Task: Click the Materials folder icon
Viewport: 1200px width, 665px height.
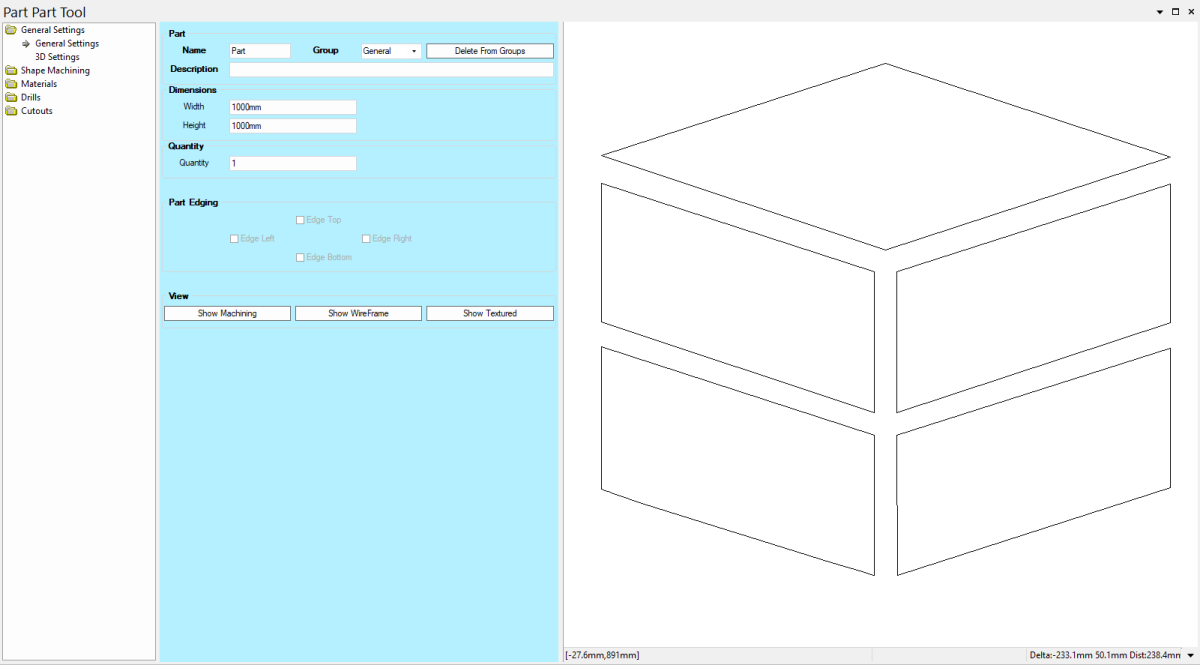Action: point(11,84)
